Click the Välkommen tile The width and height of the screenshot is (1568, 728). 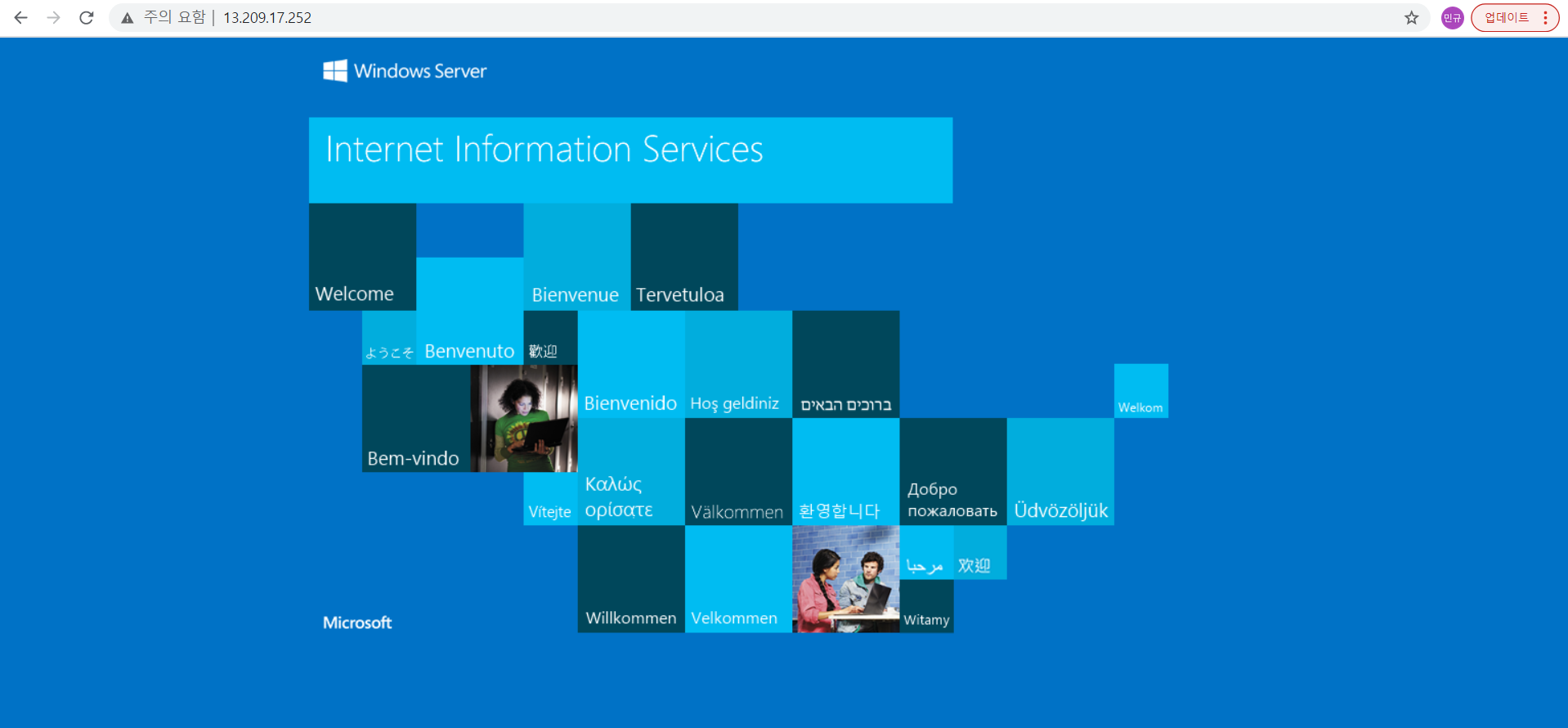click(x=738, y=472)
